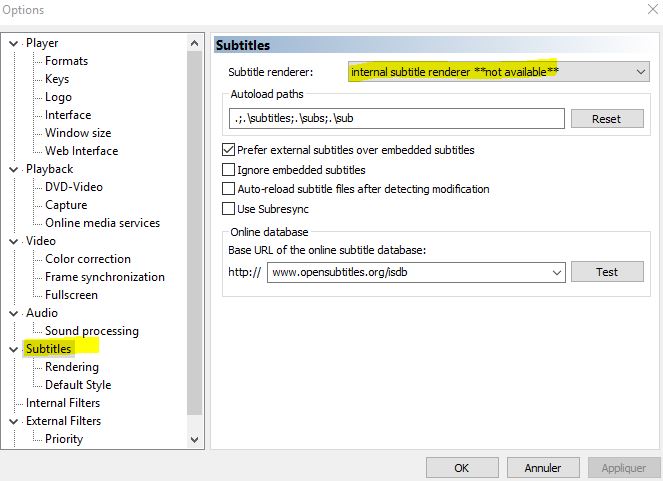The image size is (663, 481).
Task: Select the Video tree item
Action: 41,241
